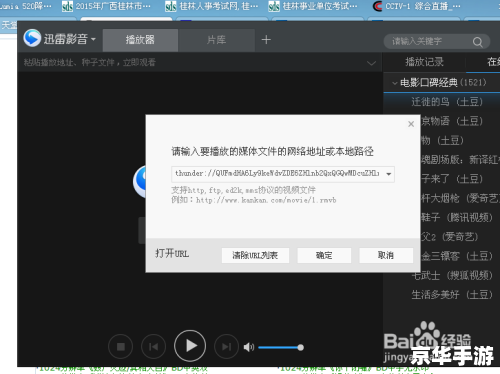Cancel the dialog with 取消

(x=386, y=255)
